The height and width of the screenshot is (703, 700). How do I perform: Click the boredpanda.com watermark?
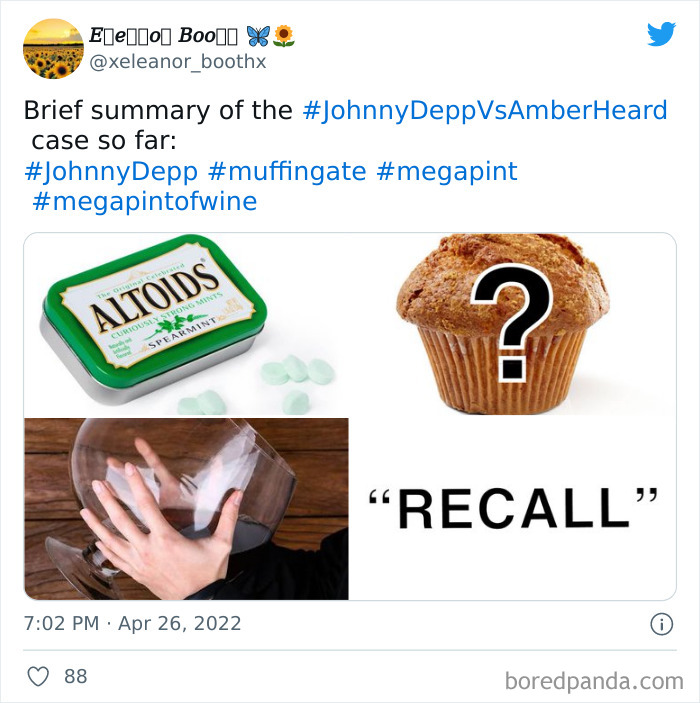tap(594, 681)
